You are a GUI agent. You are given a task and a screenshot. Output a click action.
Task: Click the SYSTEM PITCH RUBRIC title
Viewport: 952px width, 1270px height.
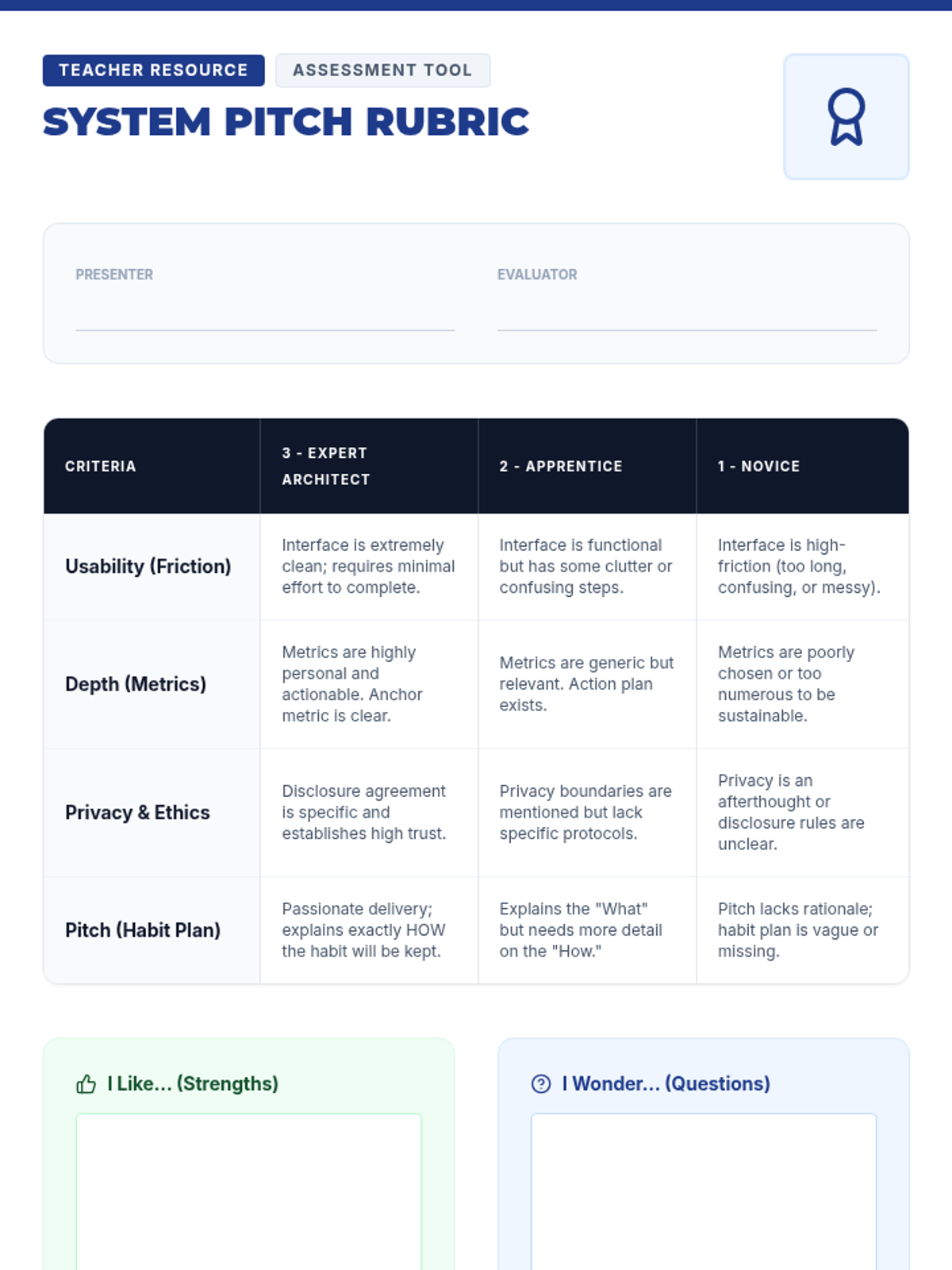pyautogui.click(x=286, y=122)
